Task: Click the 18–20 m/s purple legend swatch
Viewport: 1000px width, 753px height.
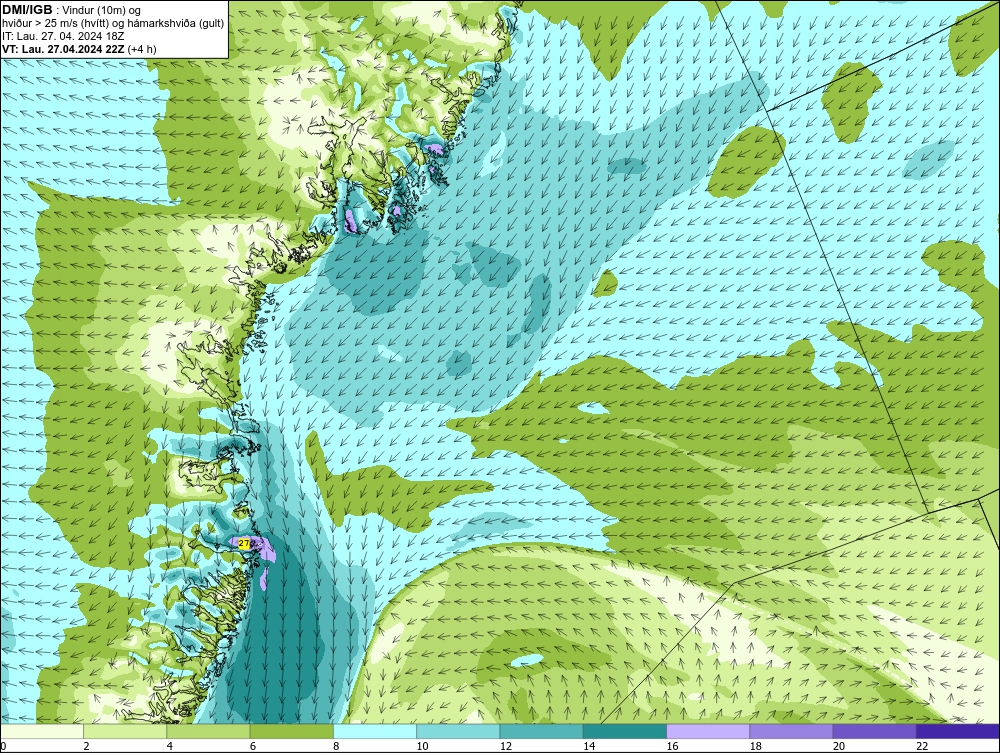Action: 791,731
